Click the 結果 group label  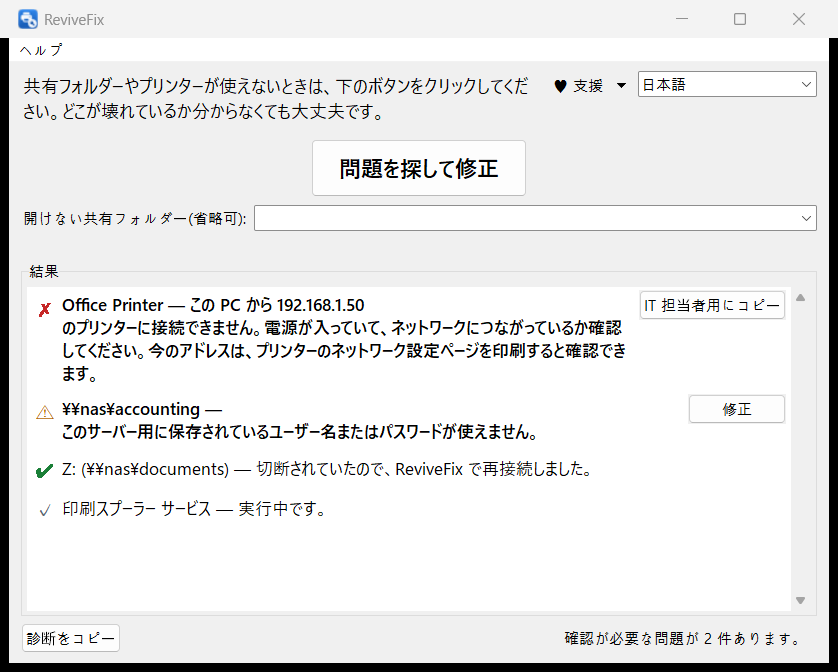44,272
